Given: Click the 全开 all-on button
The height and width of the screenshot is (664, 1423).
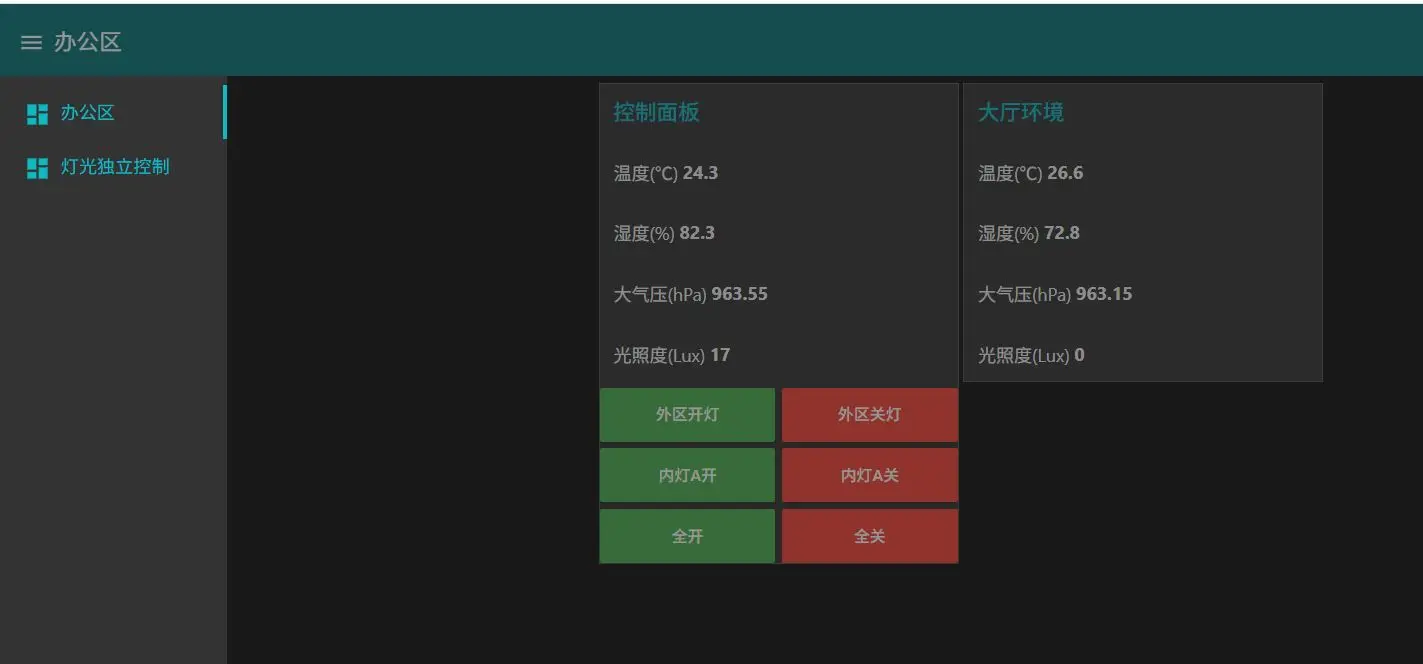Looking at the screenshot, I should (687, 537).
